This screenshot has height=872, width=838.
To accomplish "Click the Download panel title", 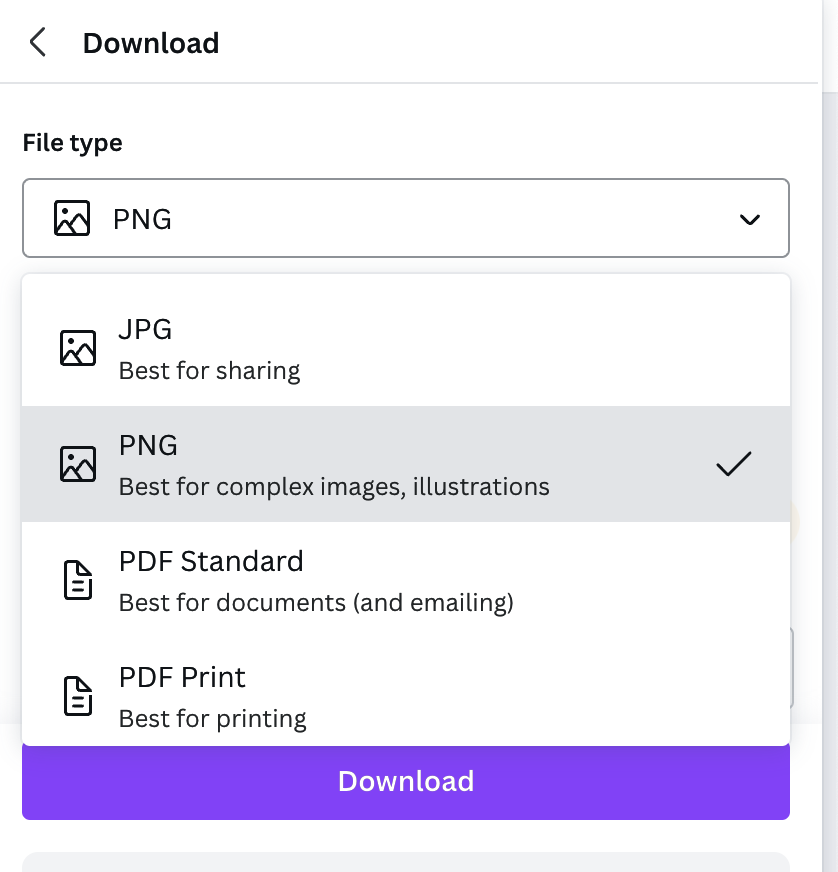I will pyautogui.click(x=151, y=43).
